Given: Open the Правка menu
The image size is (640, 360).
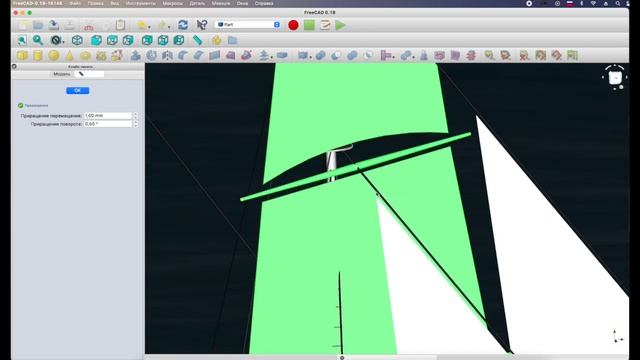Looking at the screenshot, I should click(x=95, y=3).
